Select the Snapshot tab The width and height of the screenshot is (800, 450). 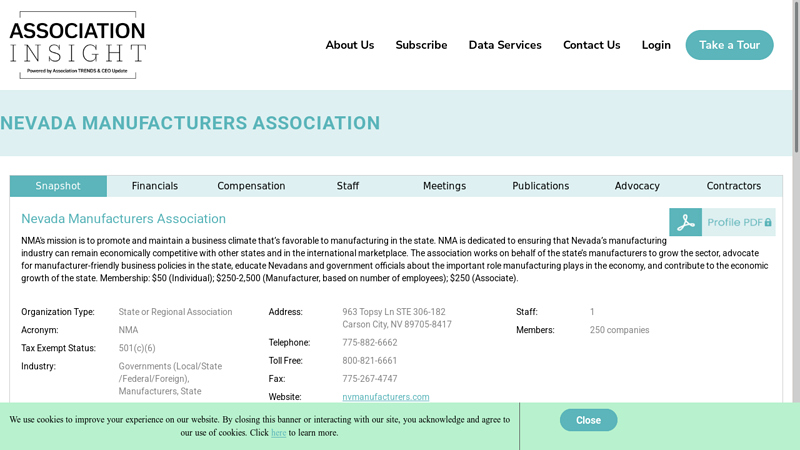[58, 186]
